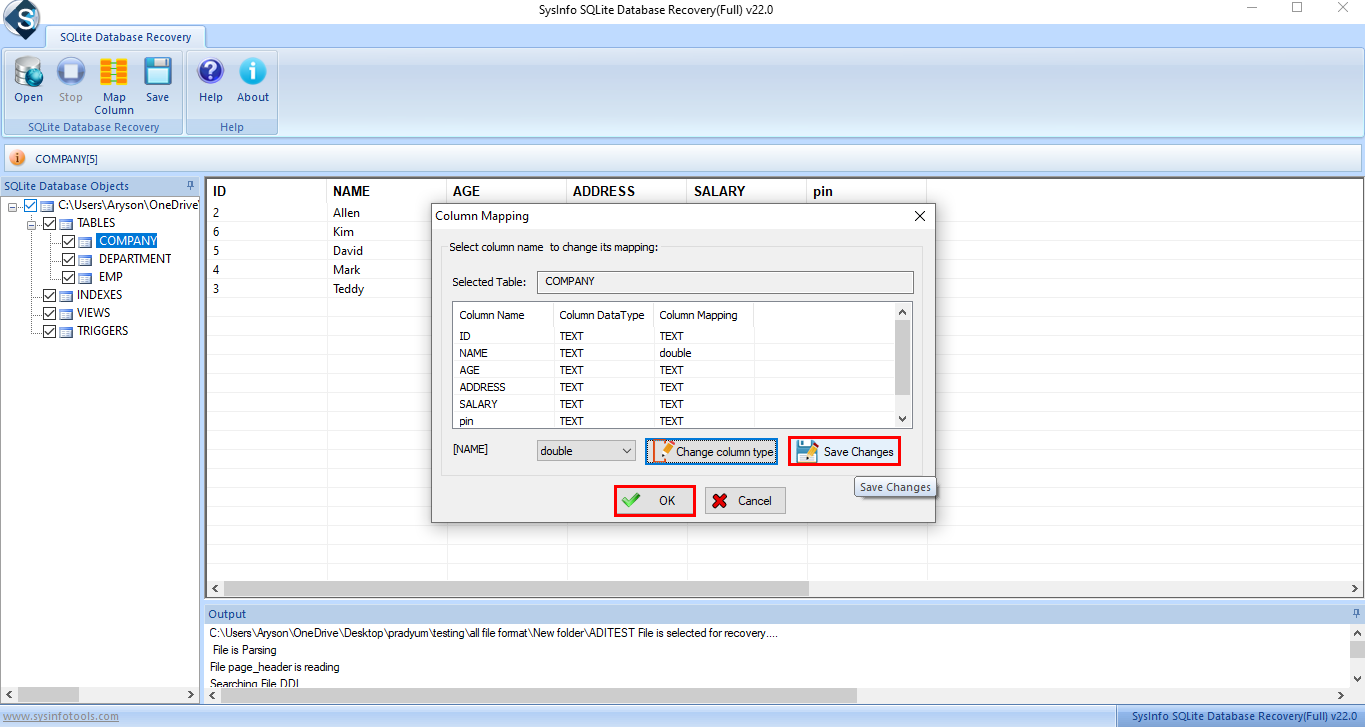Open the double data type dropdown
The height and width of the screenshot is (727, 1365).
[627, 451]
